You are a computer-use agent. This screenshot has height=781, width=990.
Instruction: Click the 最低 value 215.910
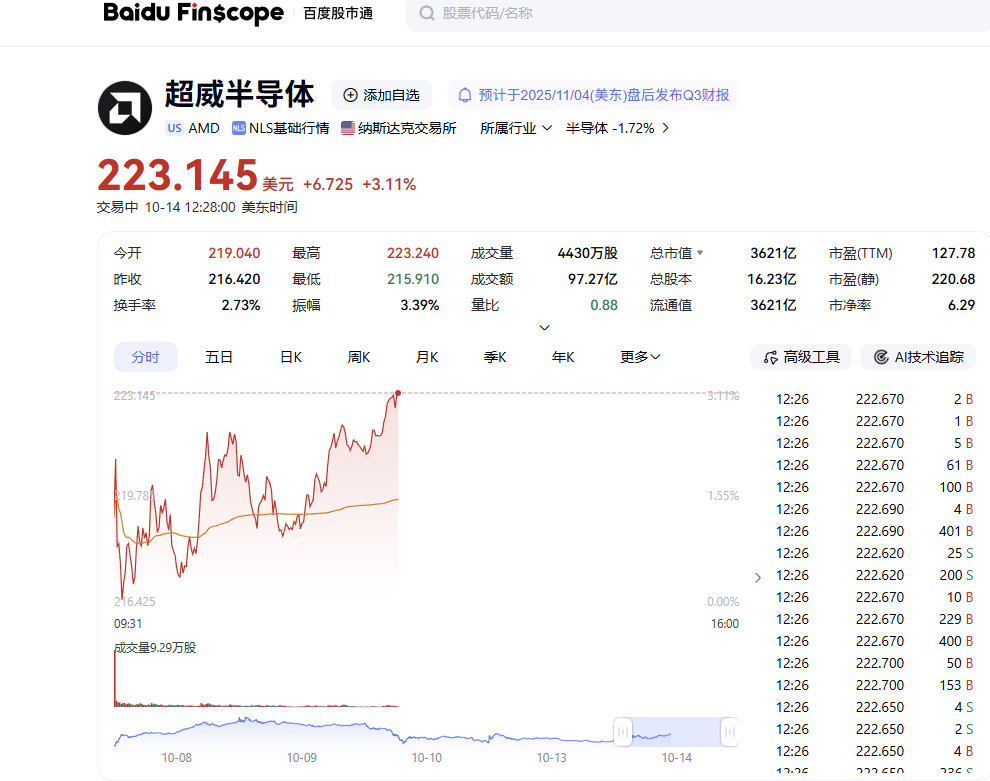pos(413,279)
